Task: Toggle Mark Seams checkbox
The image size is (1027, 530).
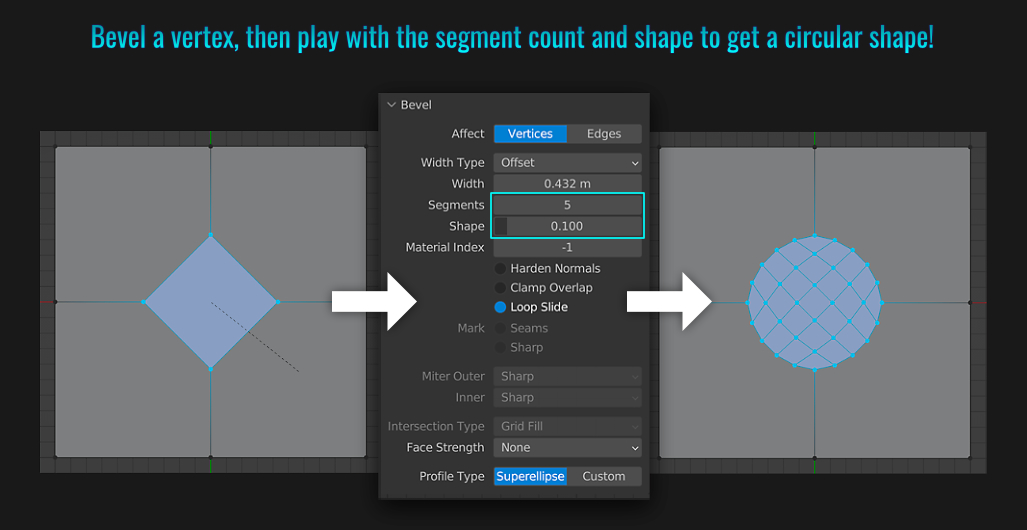Action: [x=500, y=328]
